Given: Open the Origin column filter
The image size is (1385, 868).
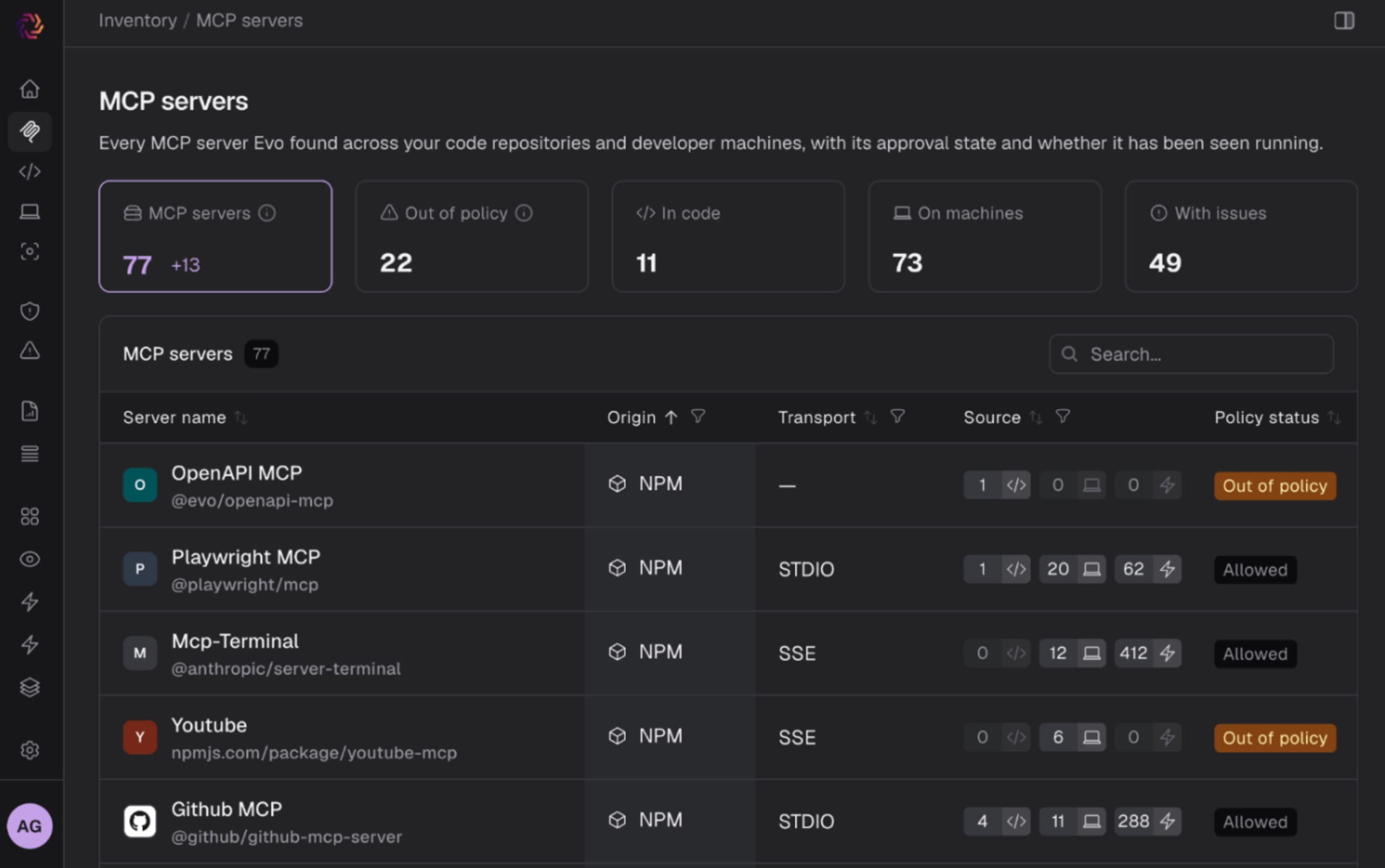Looking at the screenshot, I should coord(698,416).
